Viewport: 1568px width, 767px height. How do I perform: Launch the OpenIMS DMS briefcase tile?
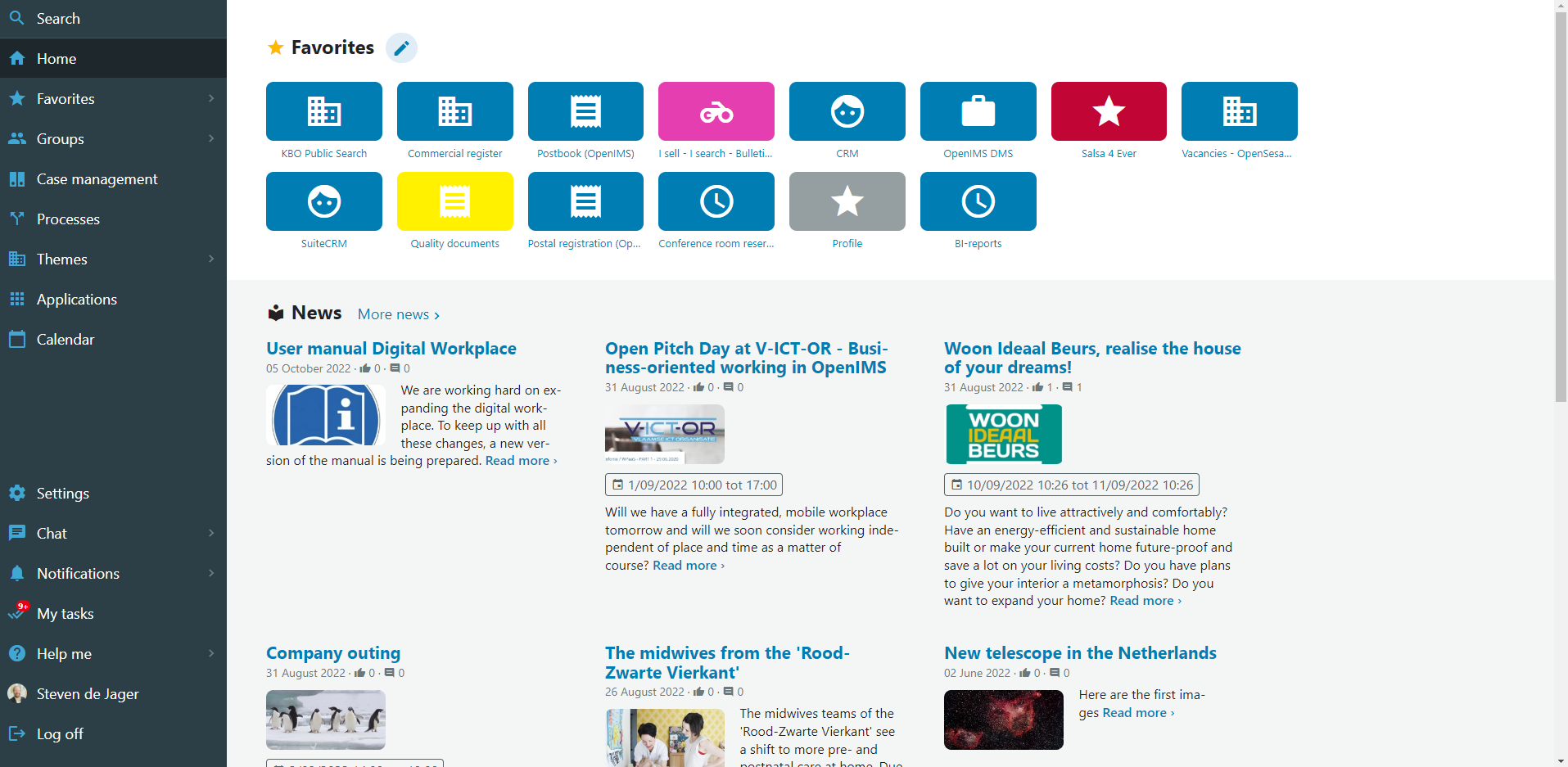(978, 111)
